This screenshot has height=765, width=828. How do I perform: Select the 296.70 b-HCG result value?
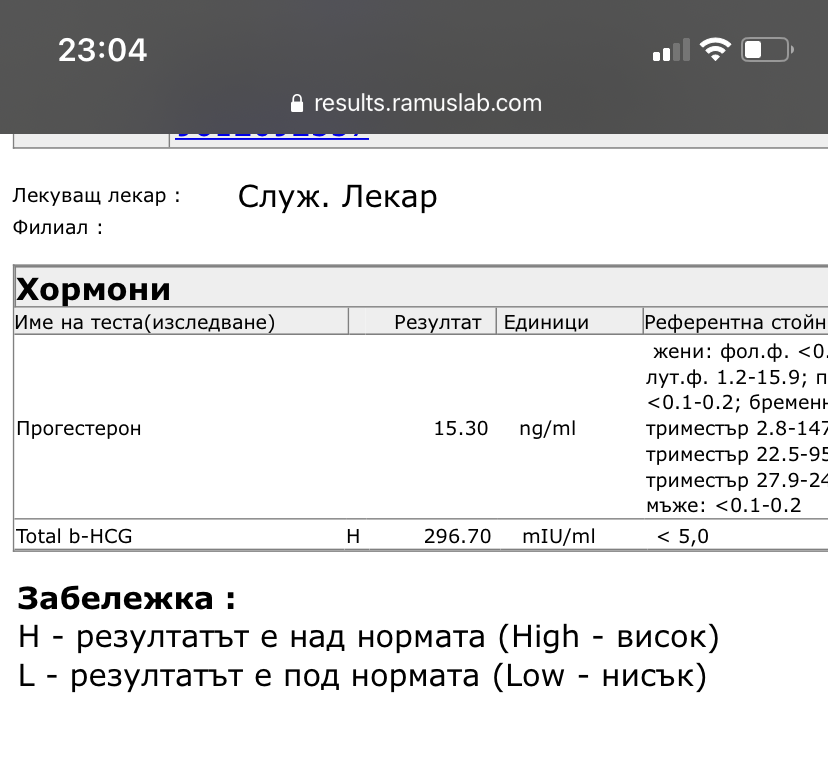click(457, 536)
